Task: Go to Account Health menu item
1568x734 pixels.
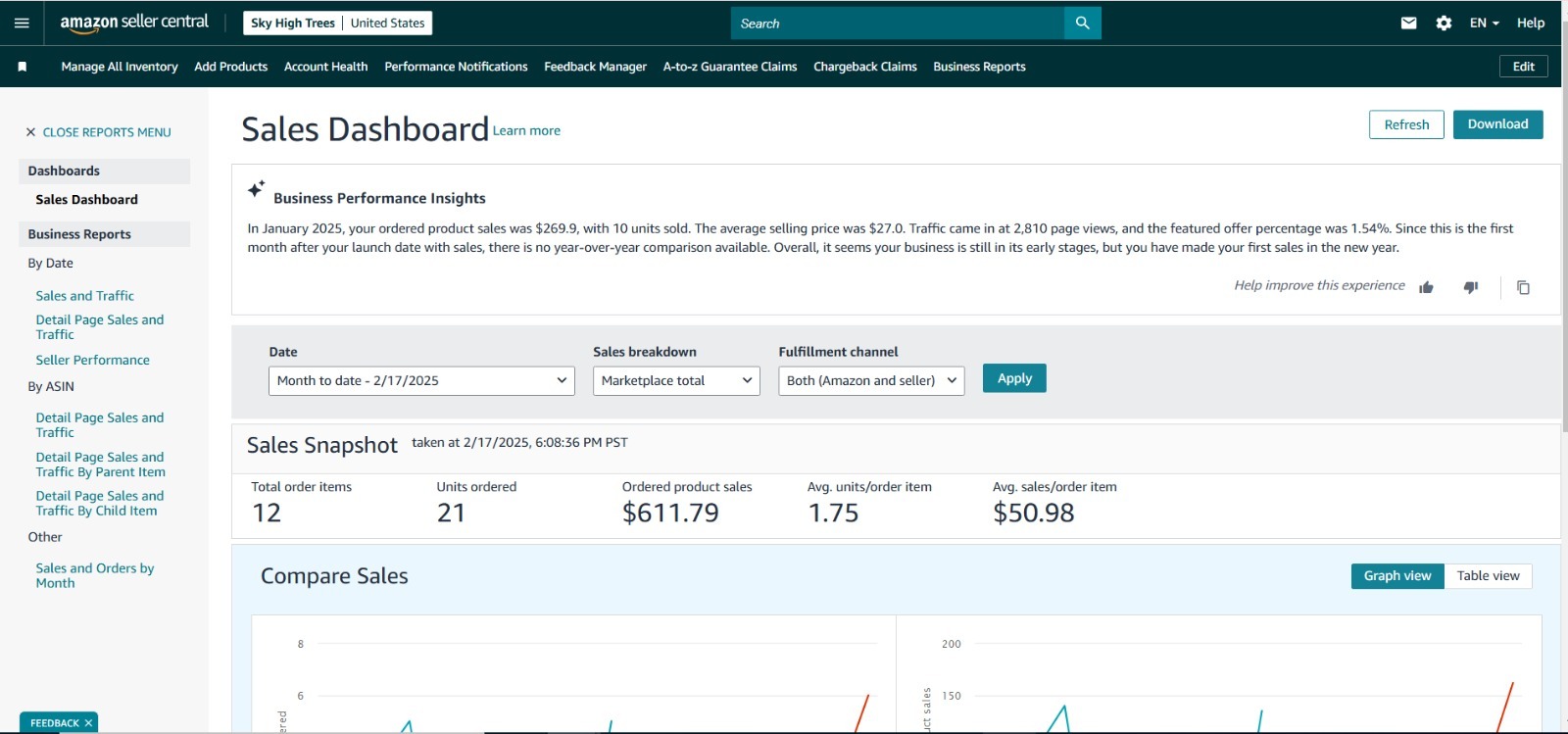Action: (325, 67)
